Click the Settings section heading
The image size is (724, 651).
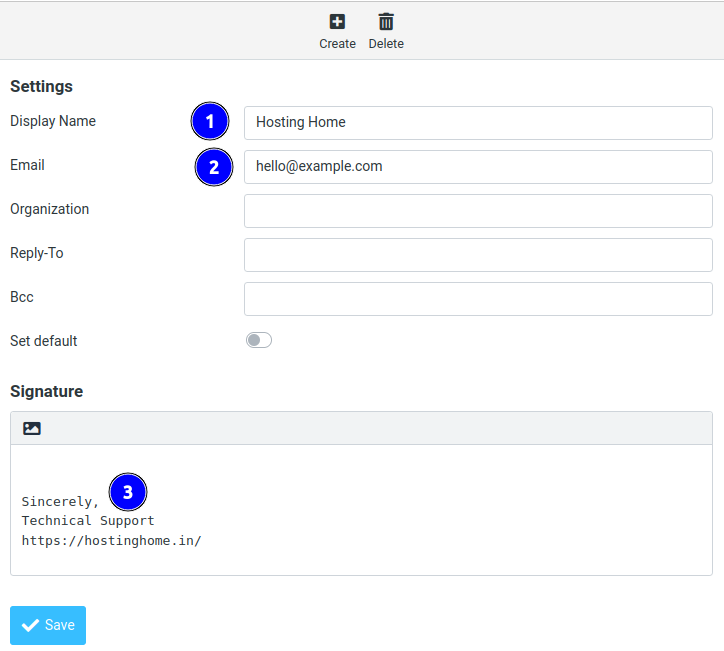(41, 87)
